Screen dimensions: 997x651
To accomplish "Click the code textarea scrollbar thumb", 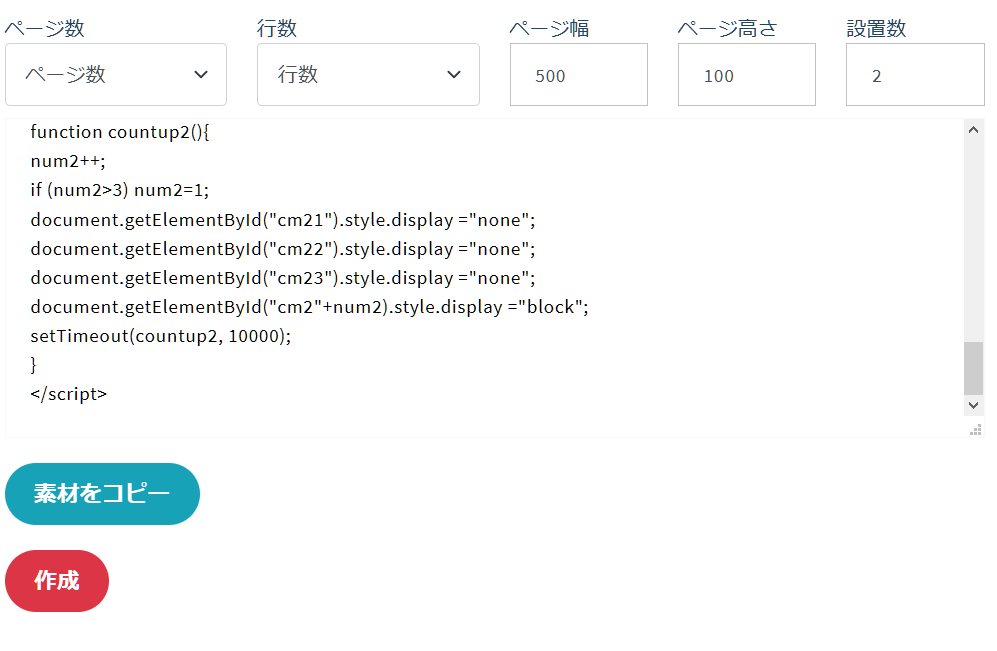I will pos(973,369).
